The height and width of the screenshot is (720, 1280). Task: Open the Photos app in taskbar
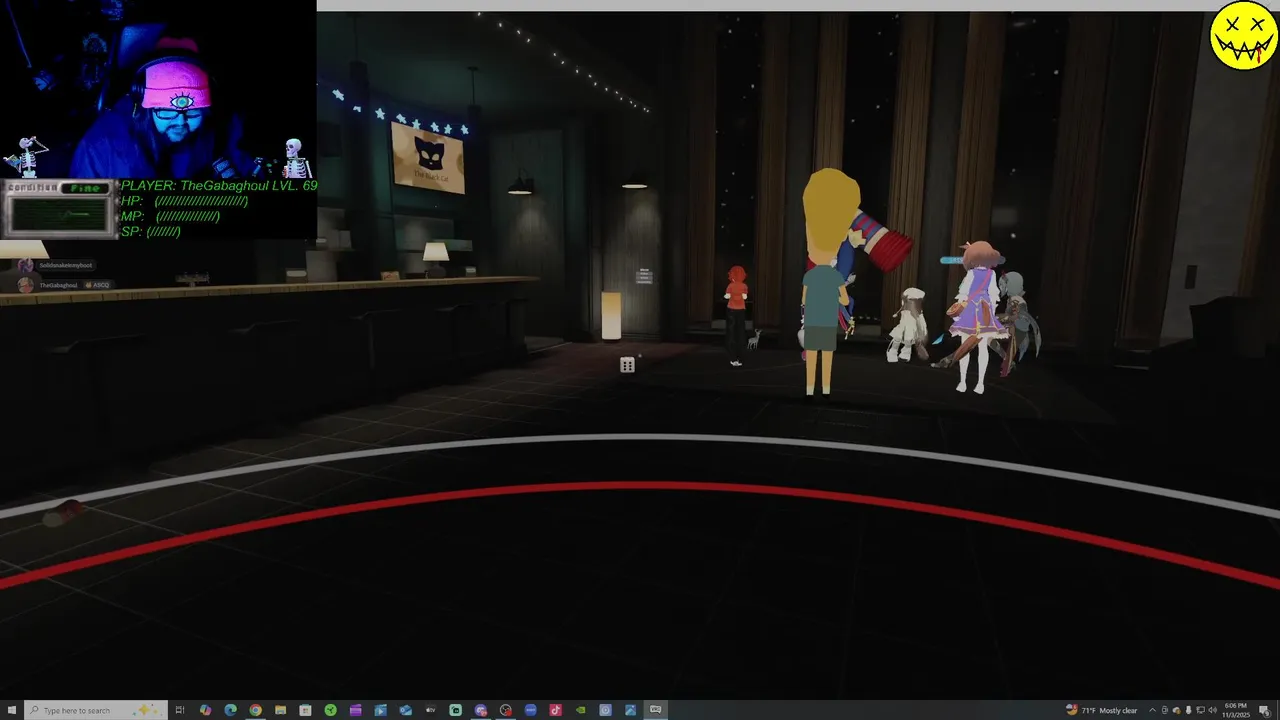click(631, 710)
